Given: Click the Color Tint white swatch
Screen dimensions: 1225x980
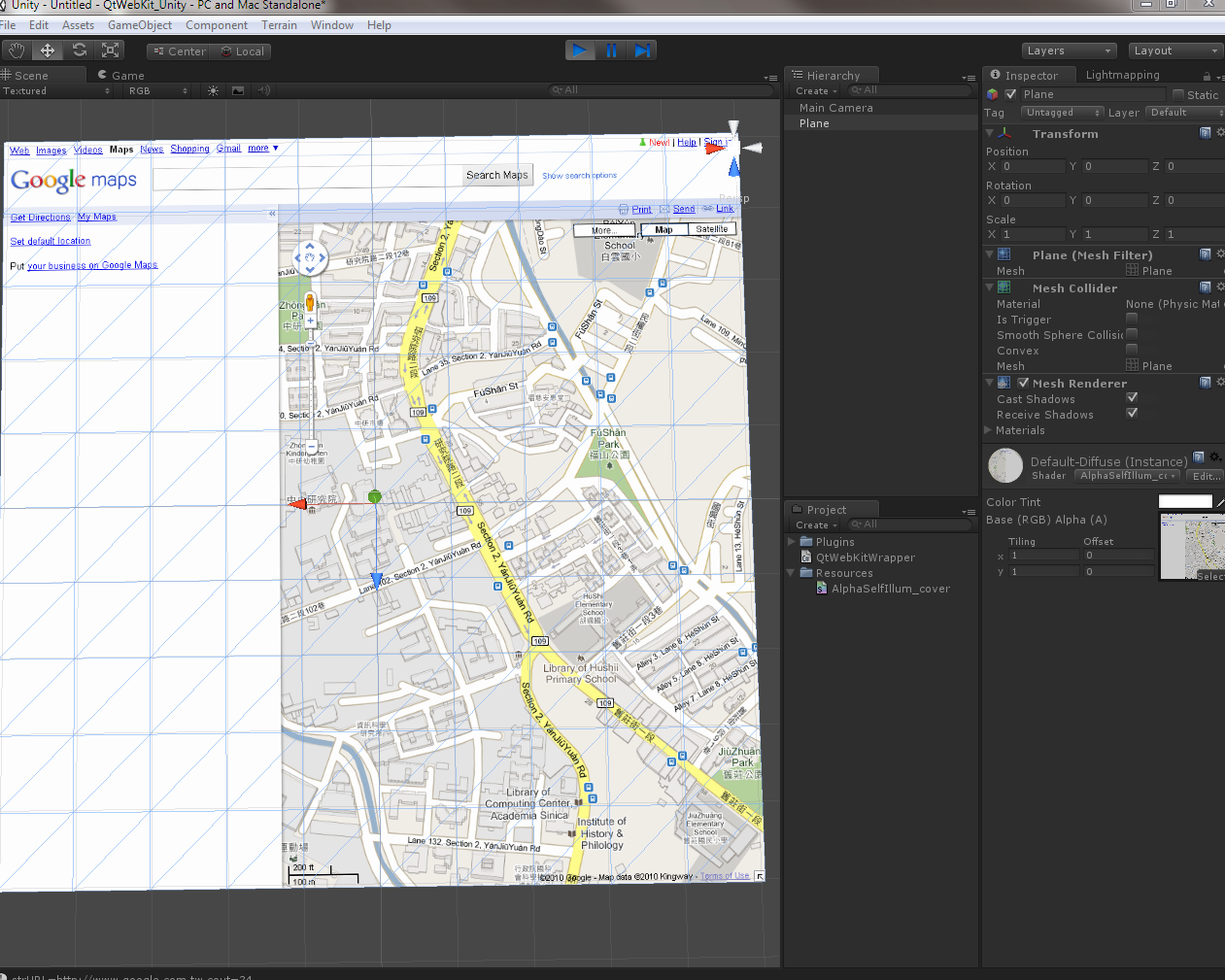Looking at the screenshot, I should (1185, 502).
